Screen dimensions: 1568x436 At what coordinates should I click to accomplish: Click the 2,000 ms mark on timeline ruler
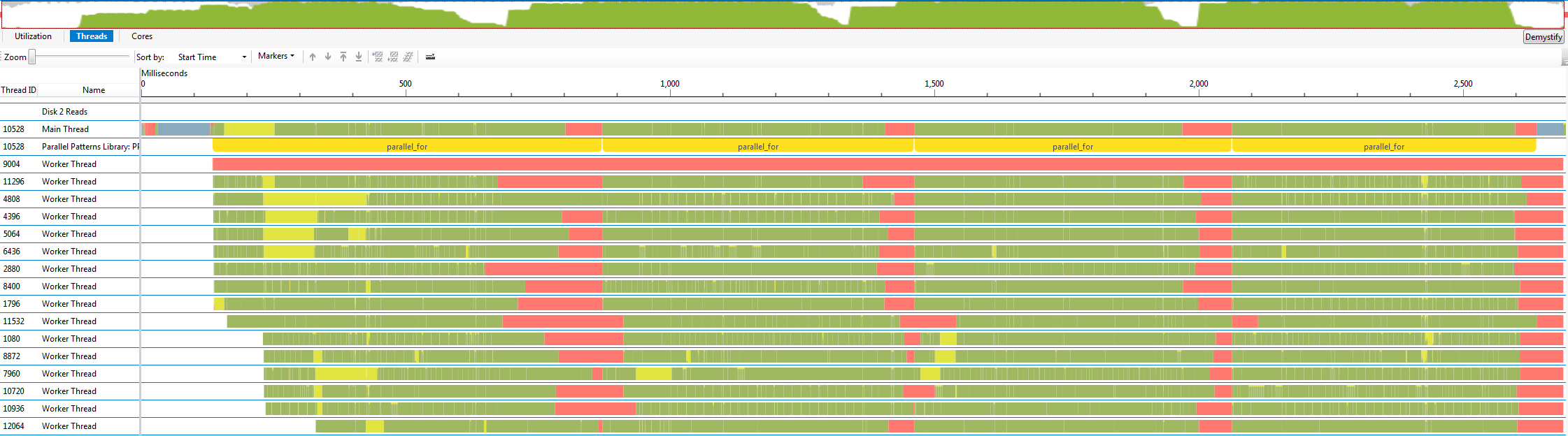pos(1199,84)
